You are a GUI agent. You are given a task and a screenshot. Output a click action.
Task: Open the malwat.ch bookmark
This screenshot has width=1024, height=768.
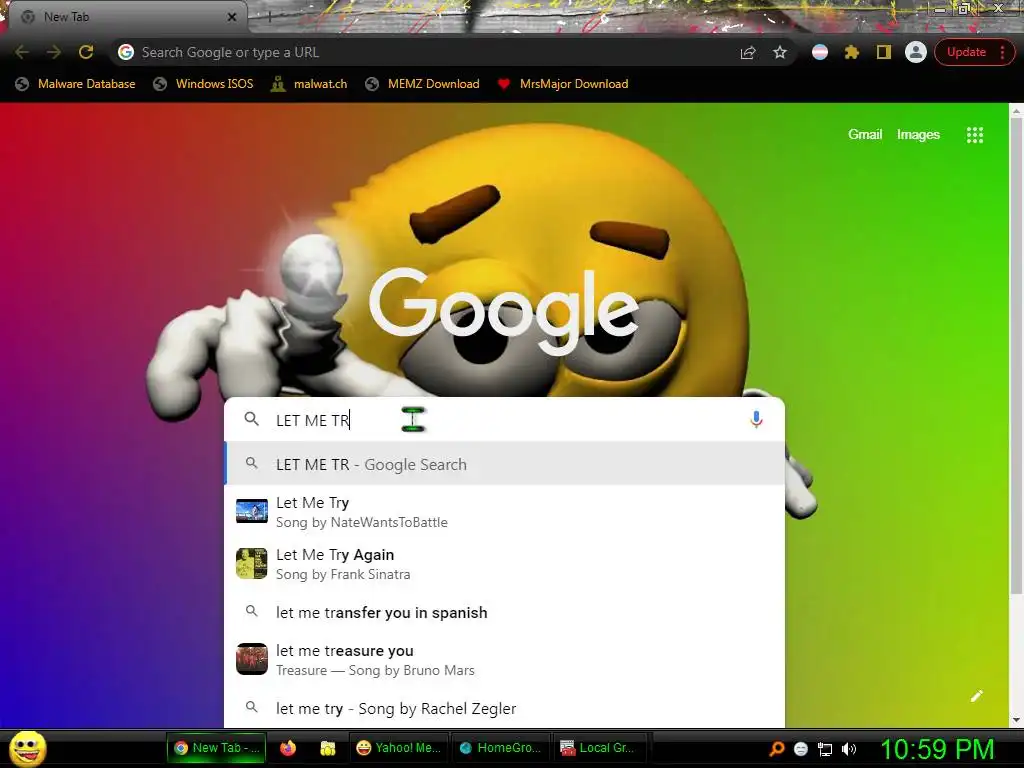click(309, 84)
